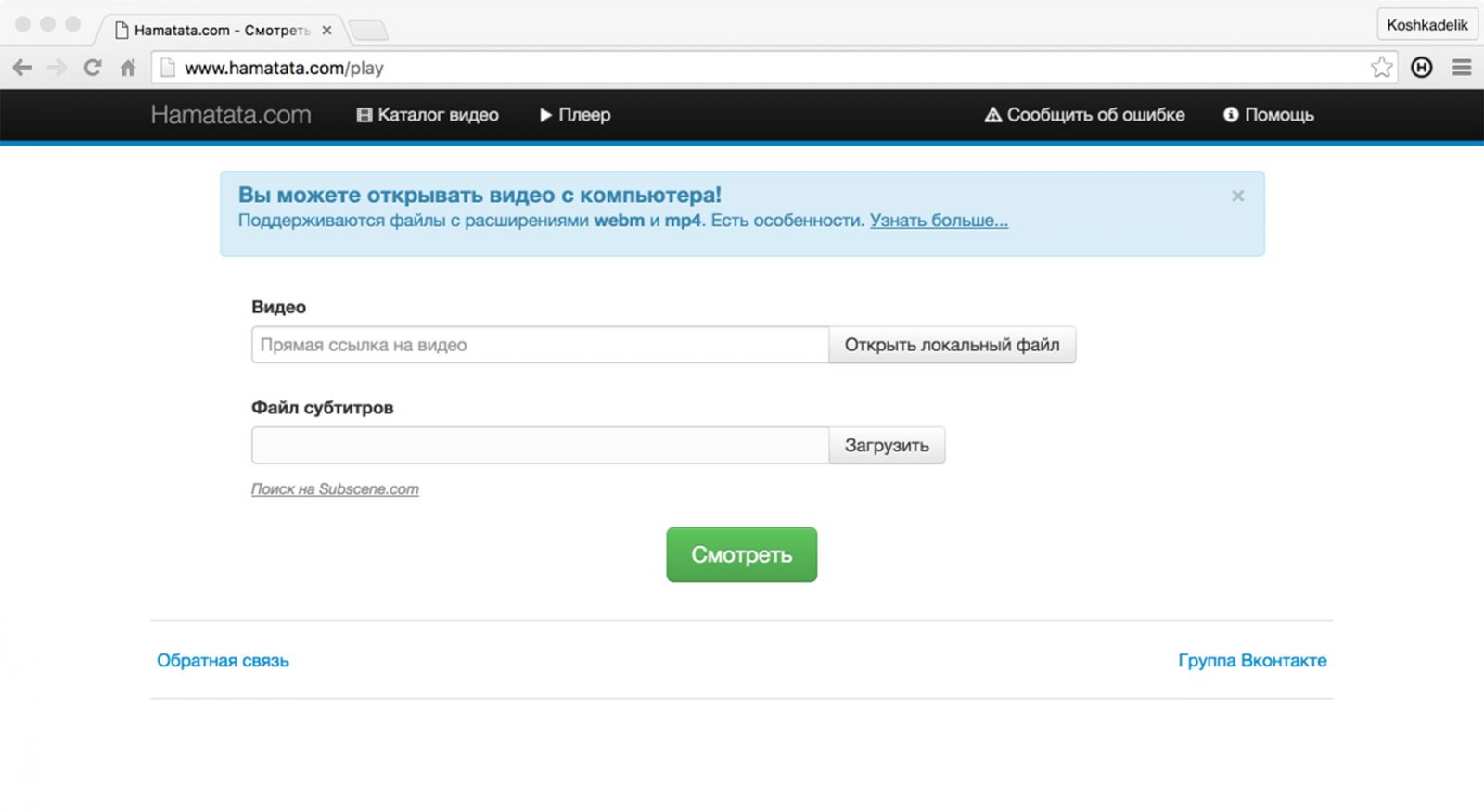Image resolution: width=1484 pixels, height=812 pixels.
Task: Follow the Узнать больше link
Action: 939,221
